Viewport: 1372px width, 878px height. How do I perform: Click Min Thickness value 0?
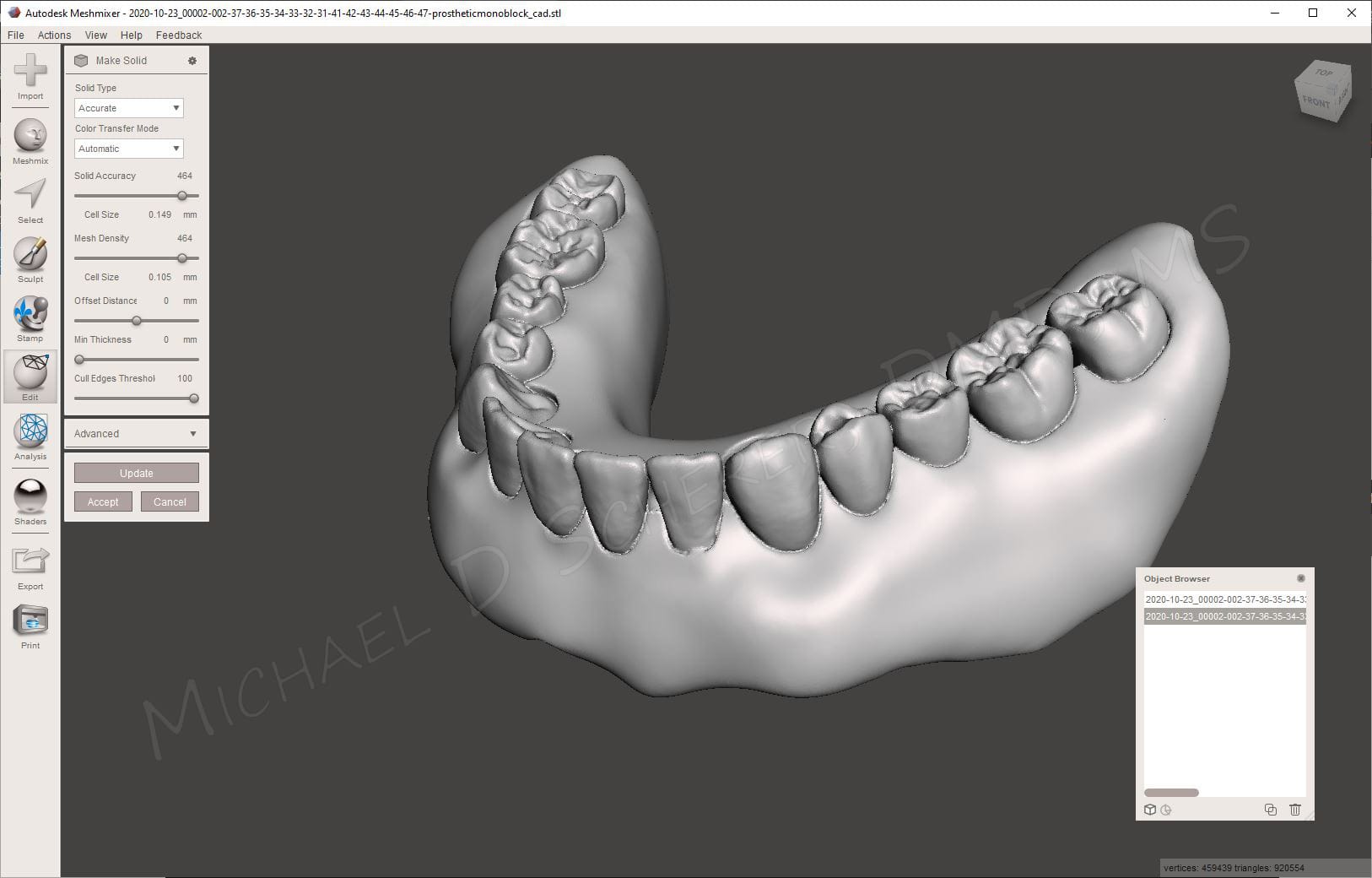166,339
